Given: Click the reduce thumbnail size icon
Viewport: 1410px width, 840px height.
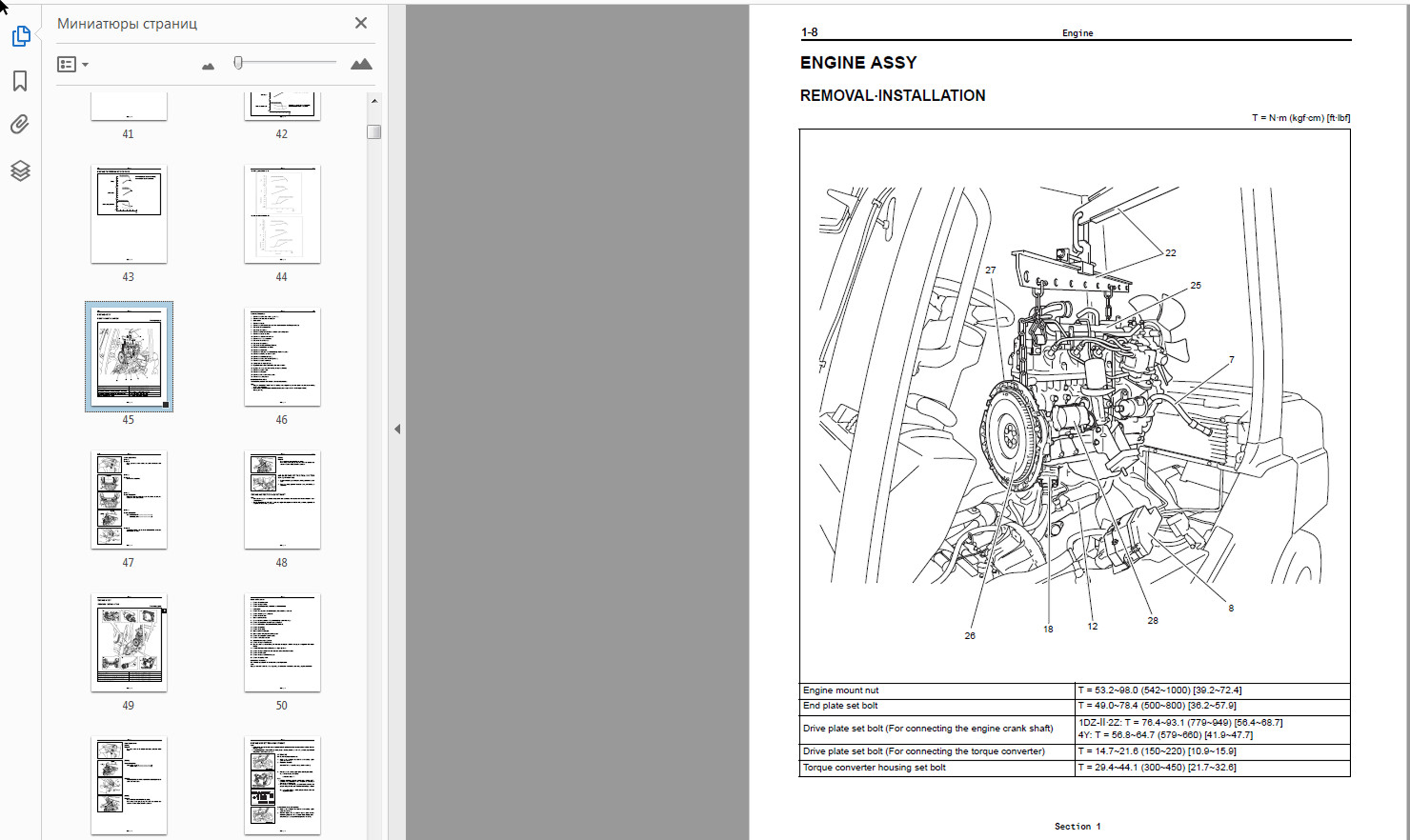Looking at the screenshot, I should 208,66.
